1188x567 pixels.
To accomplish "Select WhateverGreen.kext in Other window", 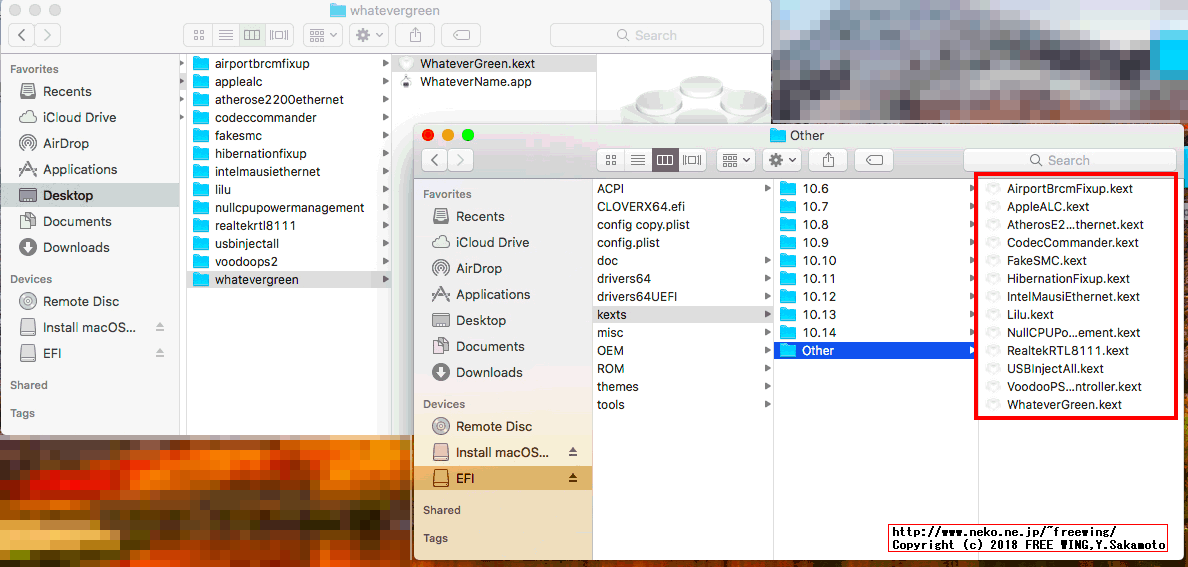I will (x=1064, y=405).
